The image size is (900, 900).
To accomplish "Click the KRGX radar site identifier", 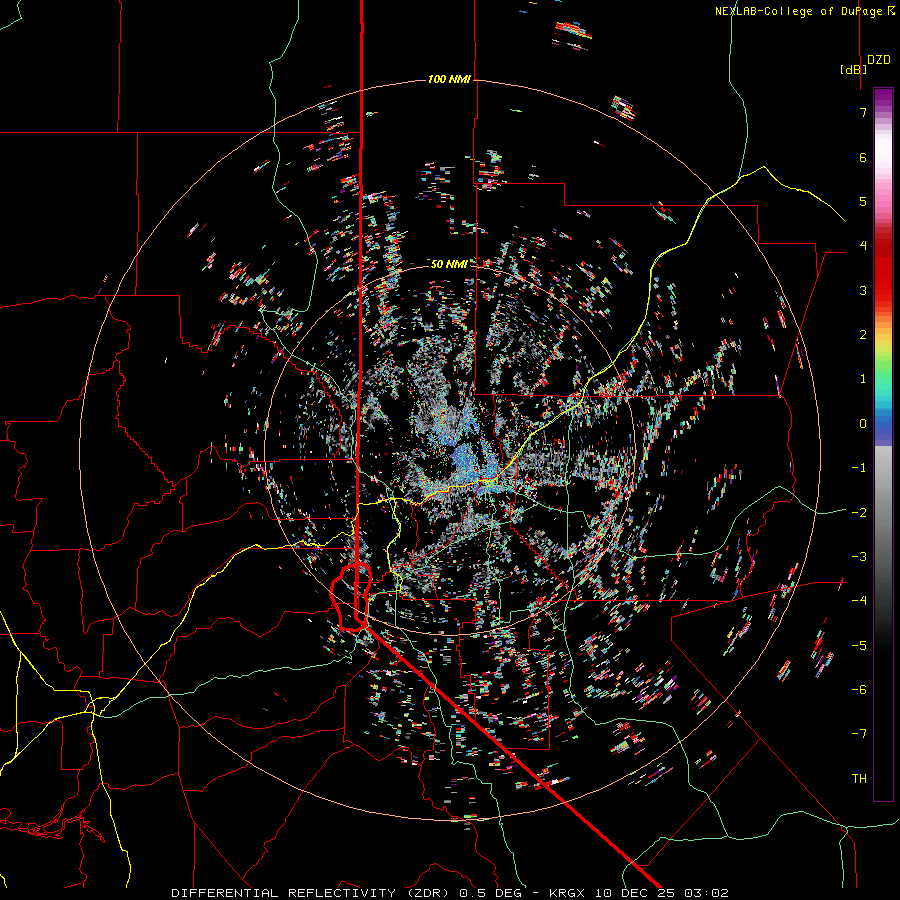I will [568, 893].
